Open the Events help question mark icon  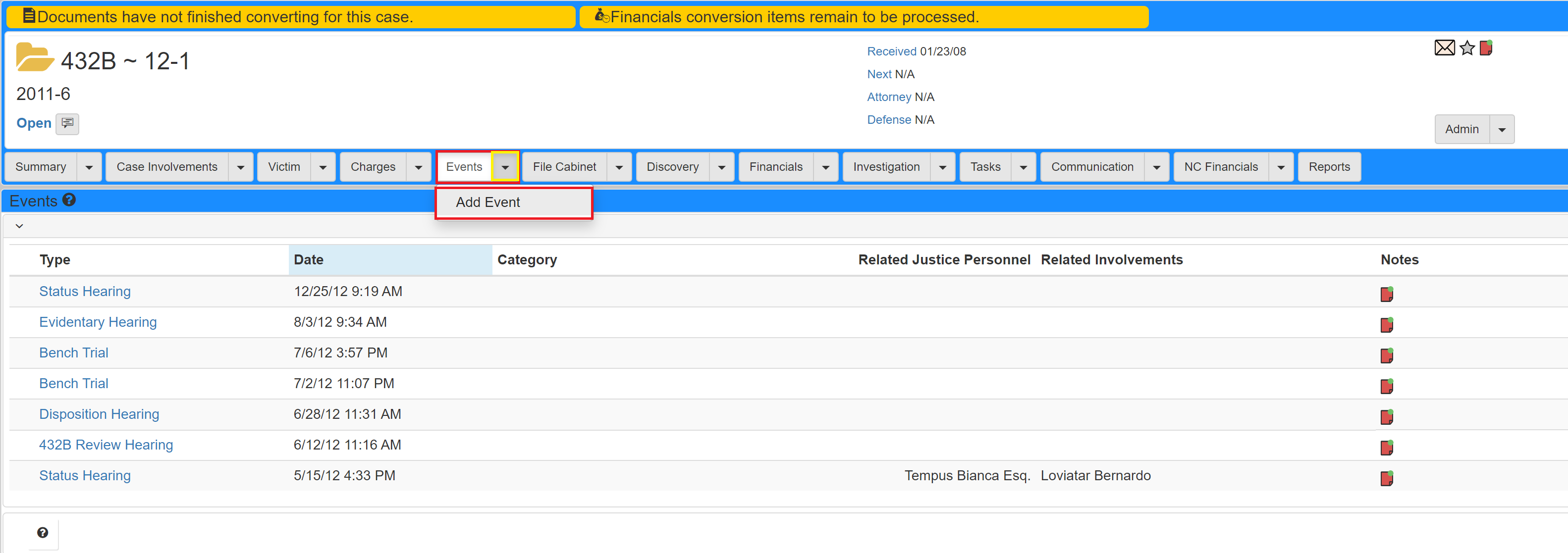(x=70, y=200)
